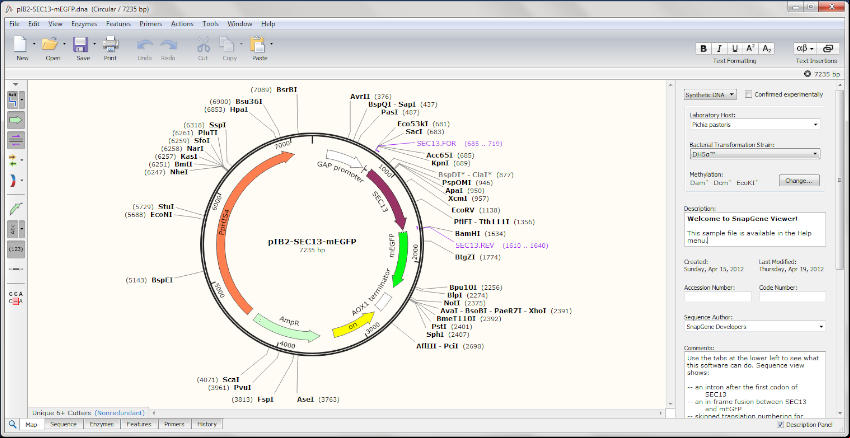Click the Save floppy disk icon
Image resolution: width=850 pixels, height=438 pixels.
(81, 44)
